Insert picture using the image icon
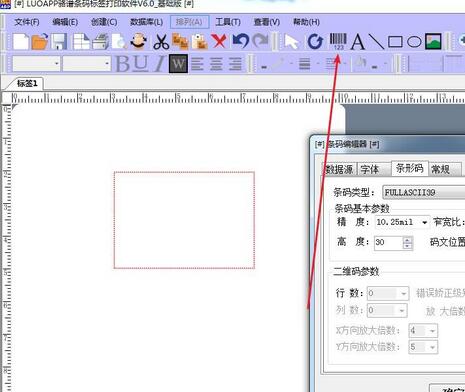The image size is (465, 392). pyautogui.click(x=433, y=42)
